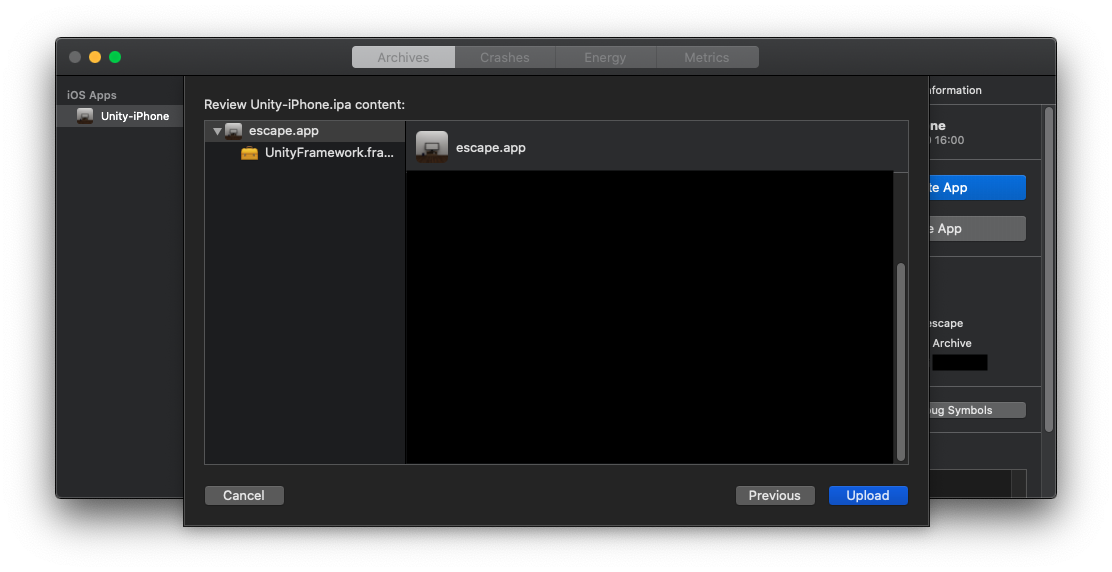
Task: Click the large escape.app icon in detail header
Action: coord(431,147)
